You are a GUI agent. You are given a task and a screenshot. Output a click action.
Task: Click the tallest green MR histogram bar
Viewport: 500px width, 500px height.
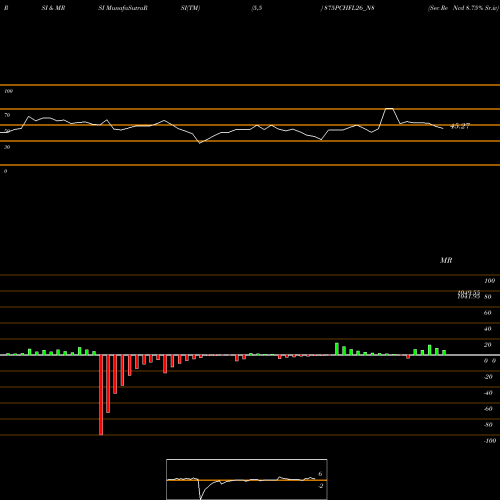(x=337, y=349)
